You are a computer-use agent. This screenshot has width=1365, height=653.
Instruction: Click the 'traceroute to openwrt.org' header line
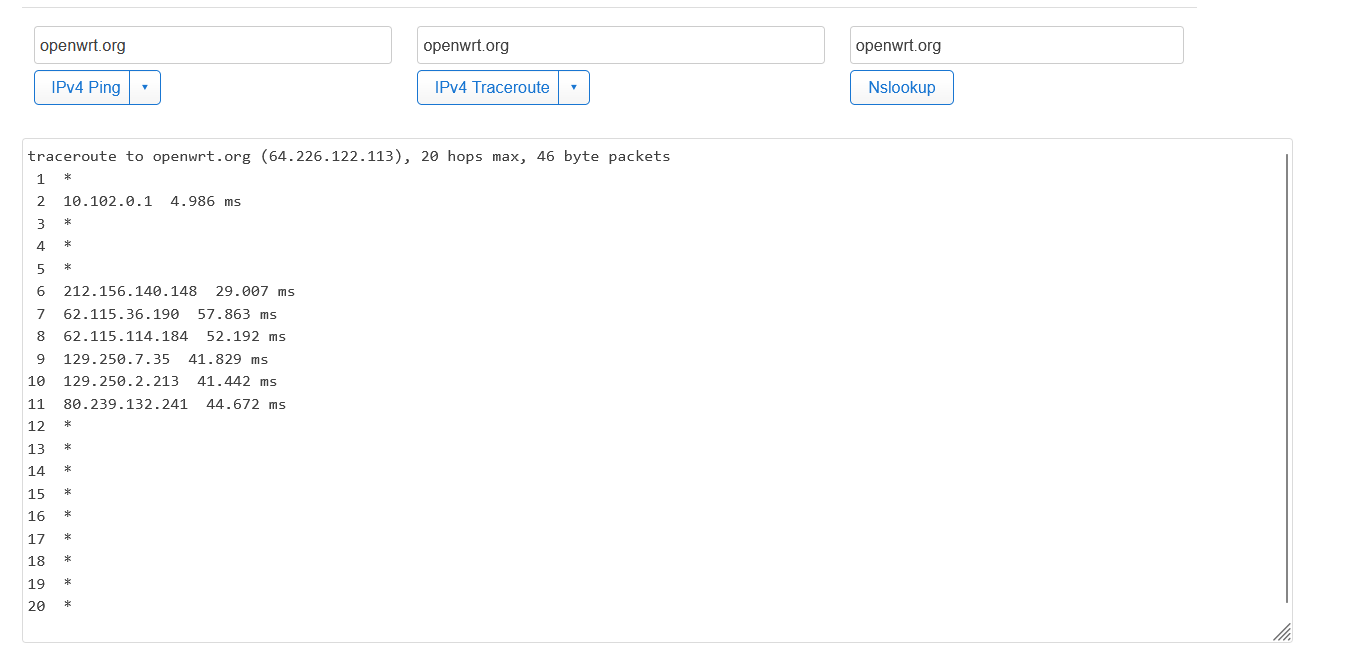click(x=349, y=156)
